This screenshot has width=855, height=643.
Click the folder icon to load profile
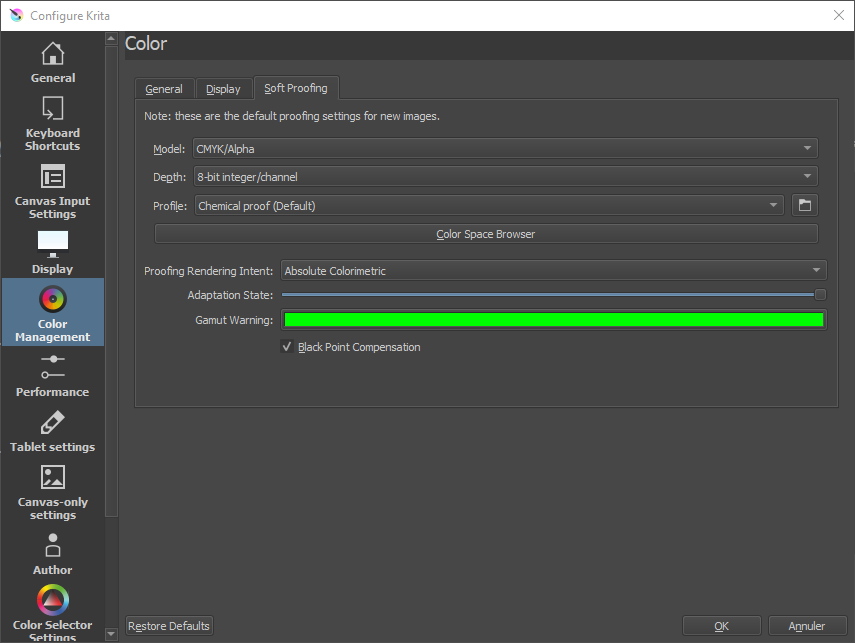pyautogui.click(x=804, y=205)
